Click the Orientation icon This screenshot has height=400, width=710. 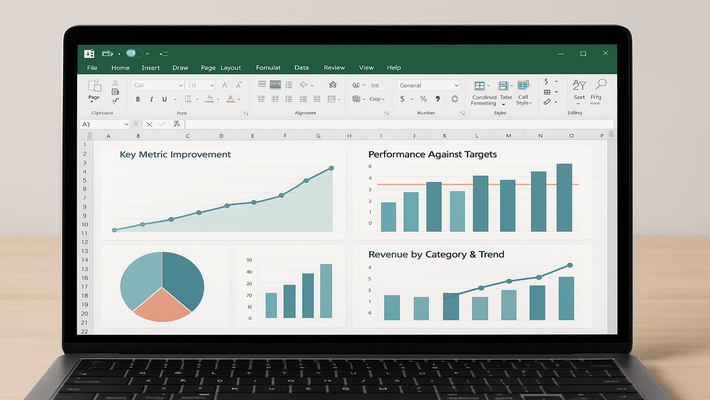point(304,85)
